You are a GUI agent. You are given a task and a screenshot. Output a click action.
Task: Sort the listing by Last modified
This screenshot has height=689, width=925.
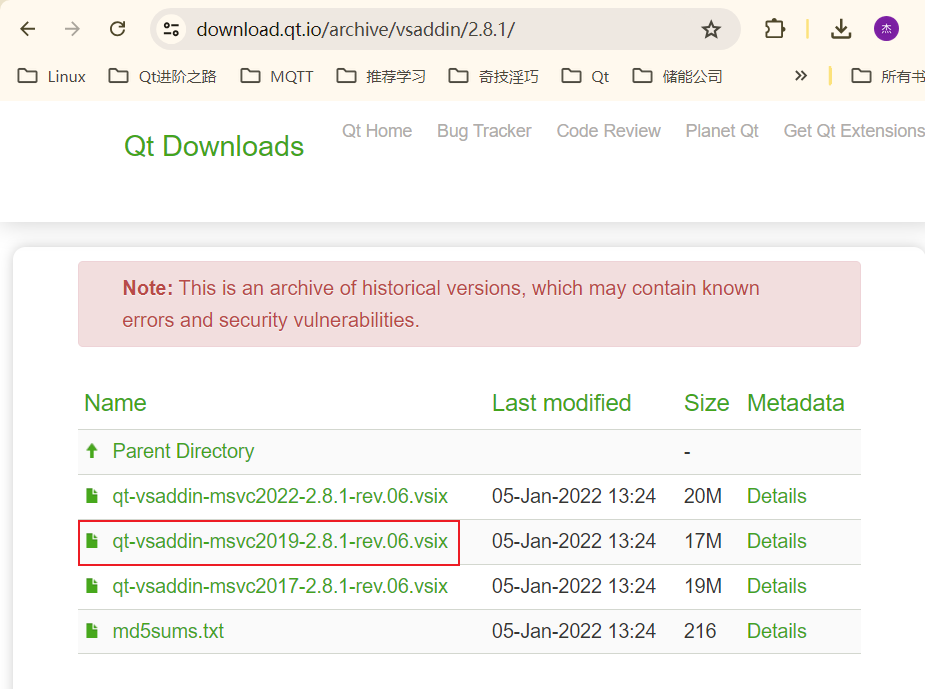(x=562, y=403)
